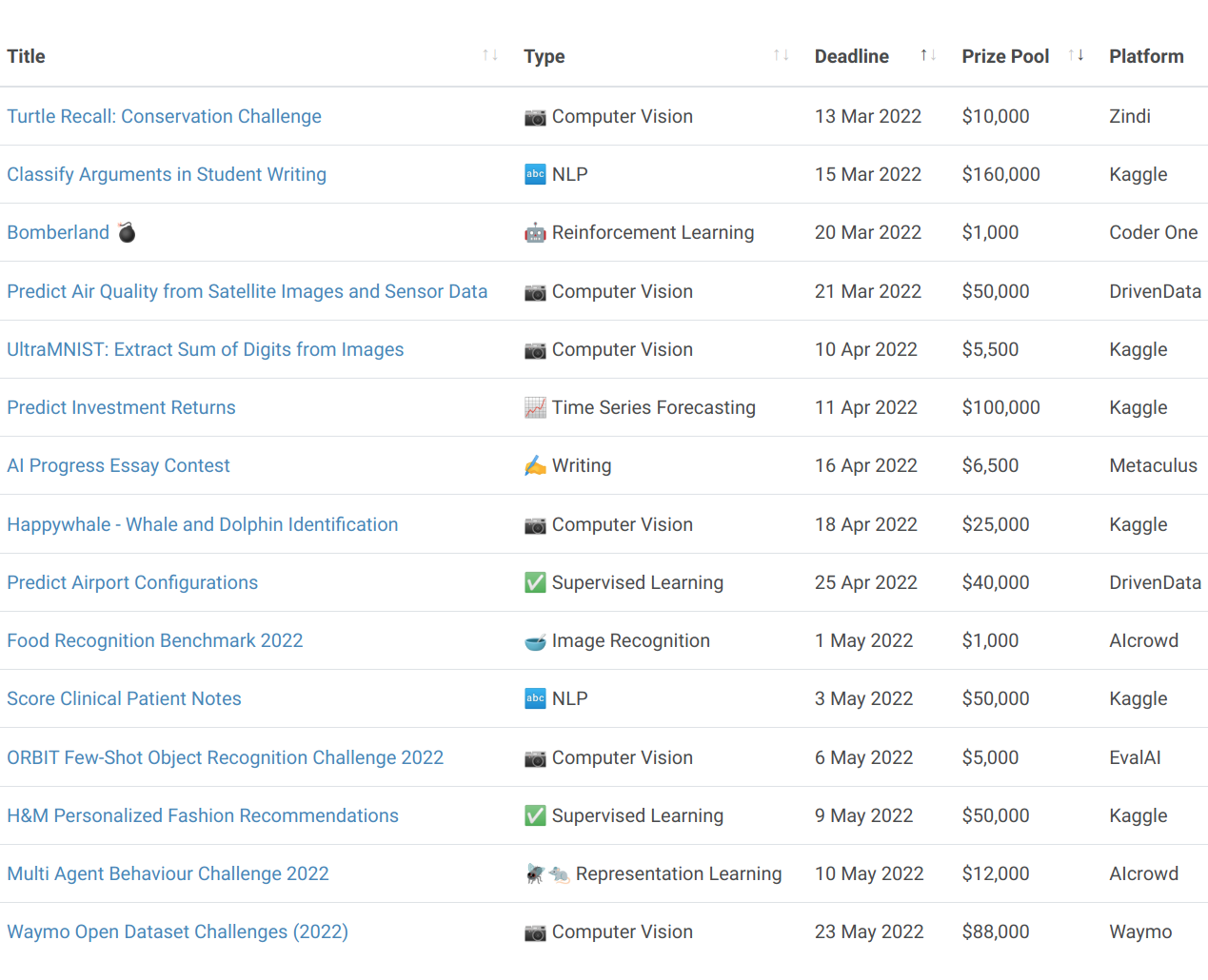Open Turtle Recall: Conservation Challenge link
This screenshot has height=980, width=1208.
(164, 116)
